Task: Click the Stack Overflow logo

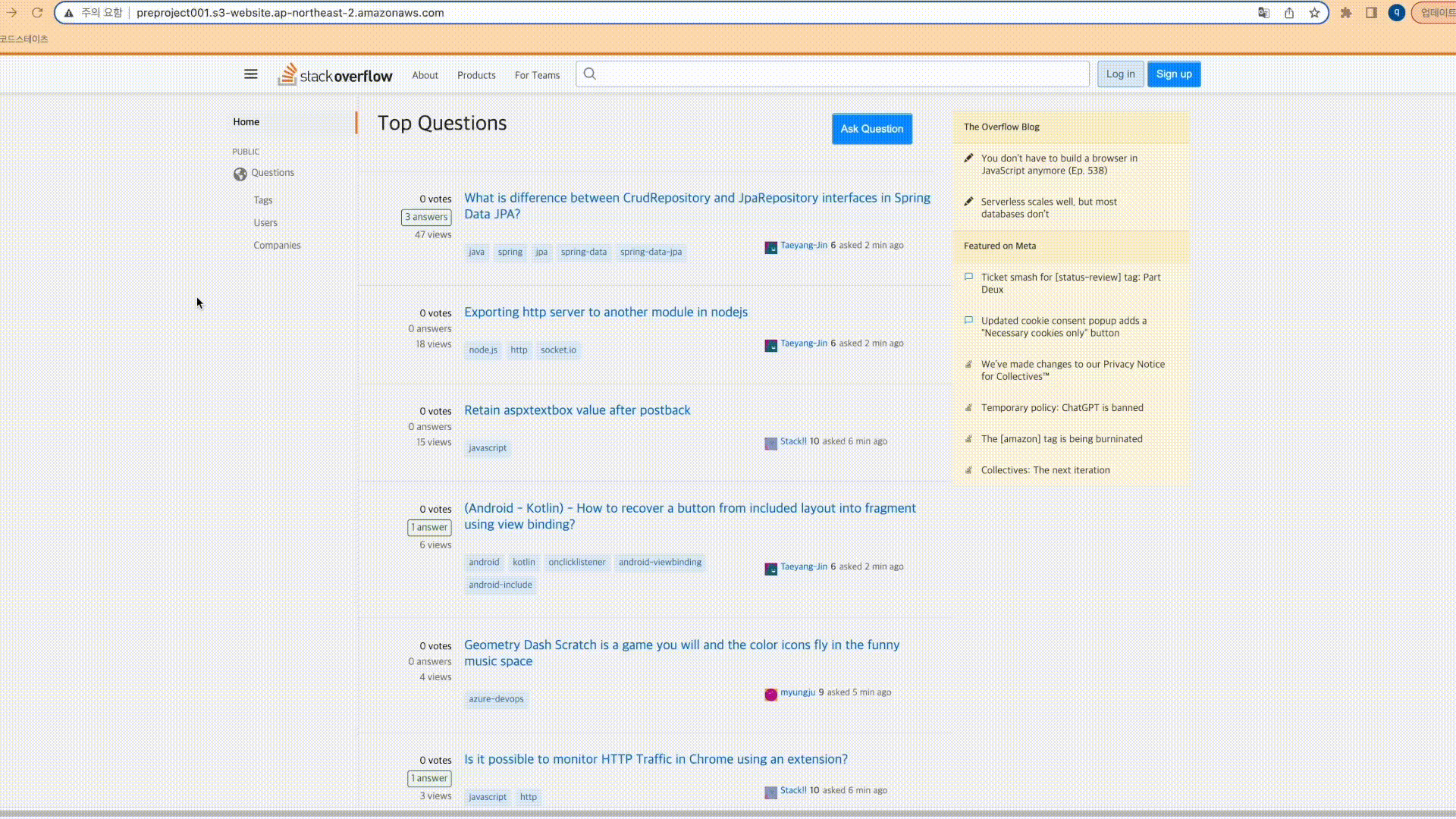Action: click(335, 74)
